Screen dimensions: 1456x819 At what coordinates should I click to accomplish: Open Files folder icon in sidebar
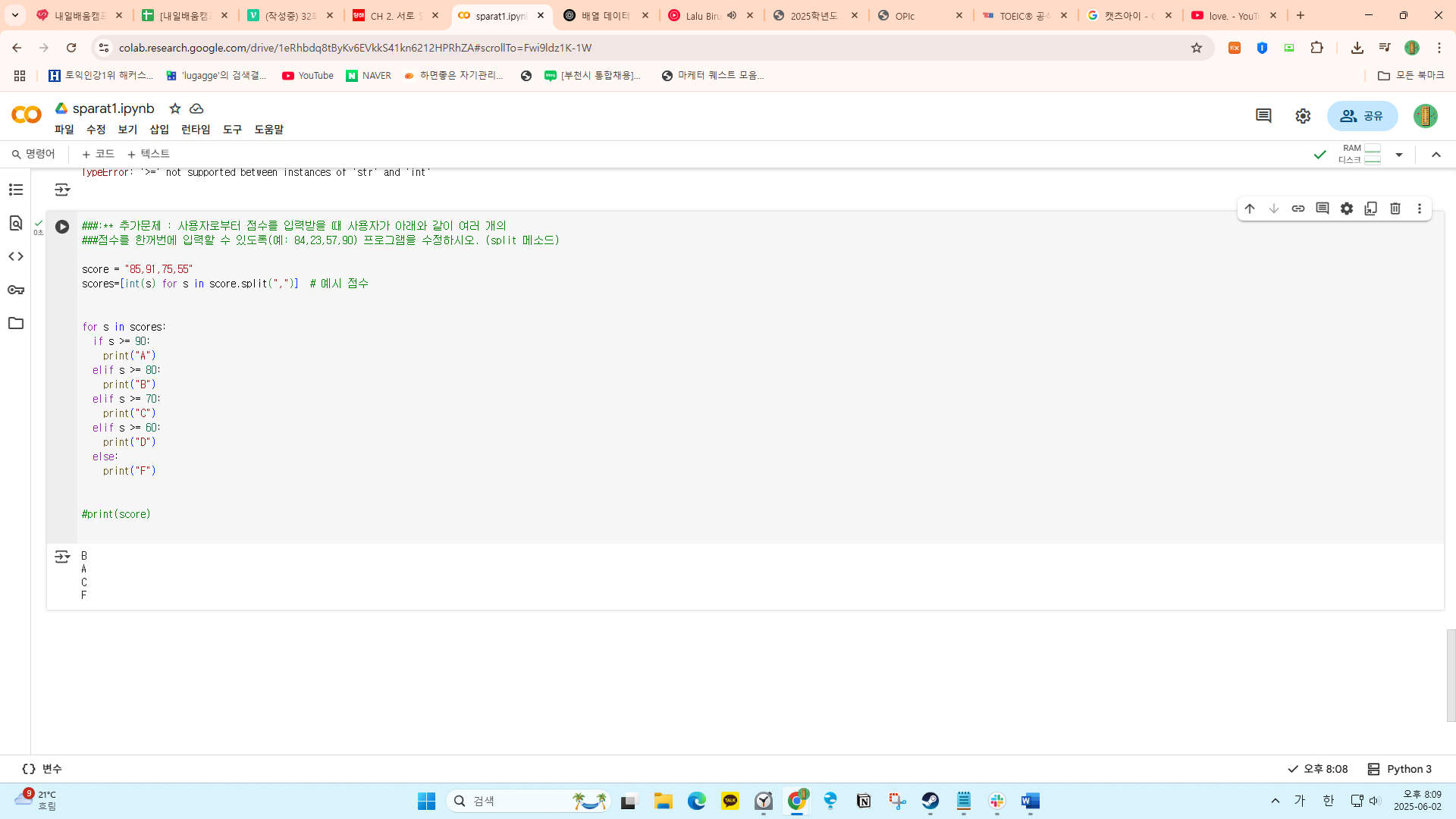pyautogui.click(x=16, y=323)
